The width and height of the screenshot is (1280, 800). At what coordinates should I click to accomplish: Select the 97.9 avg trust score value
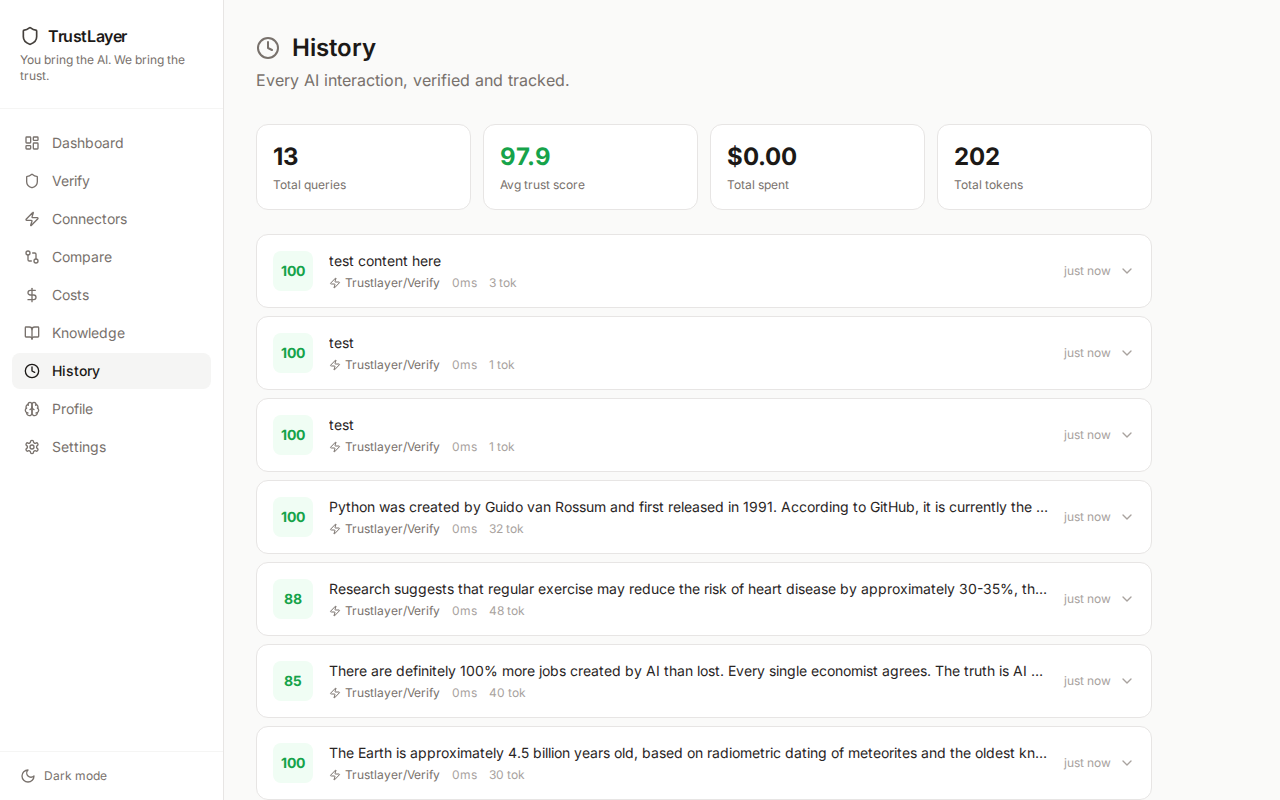click(x=524, y=156)
